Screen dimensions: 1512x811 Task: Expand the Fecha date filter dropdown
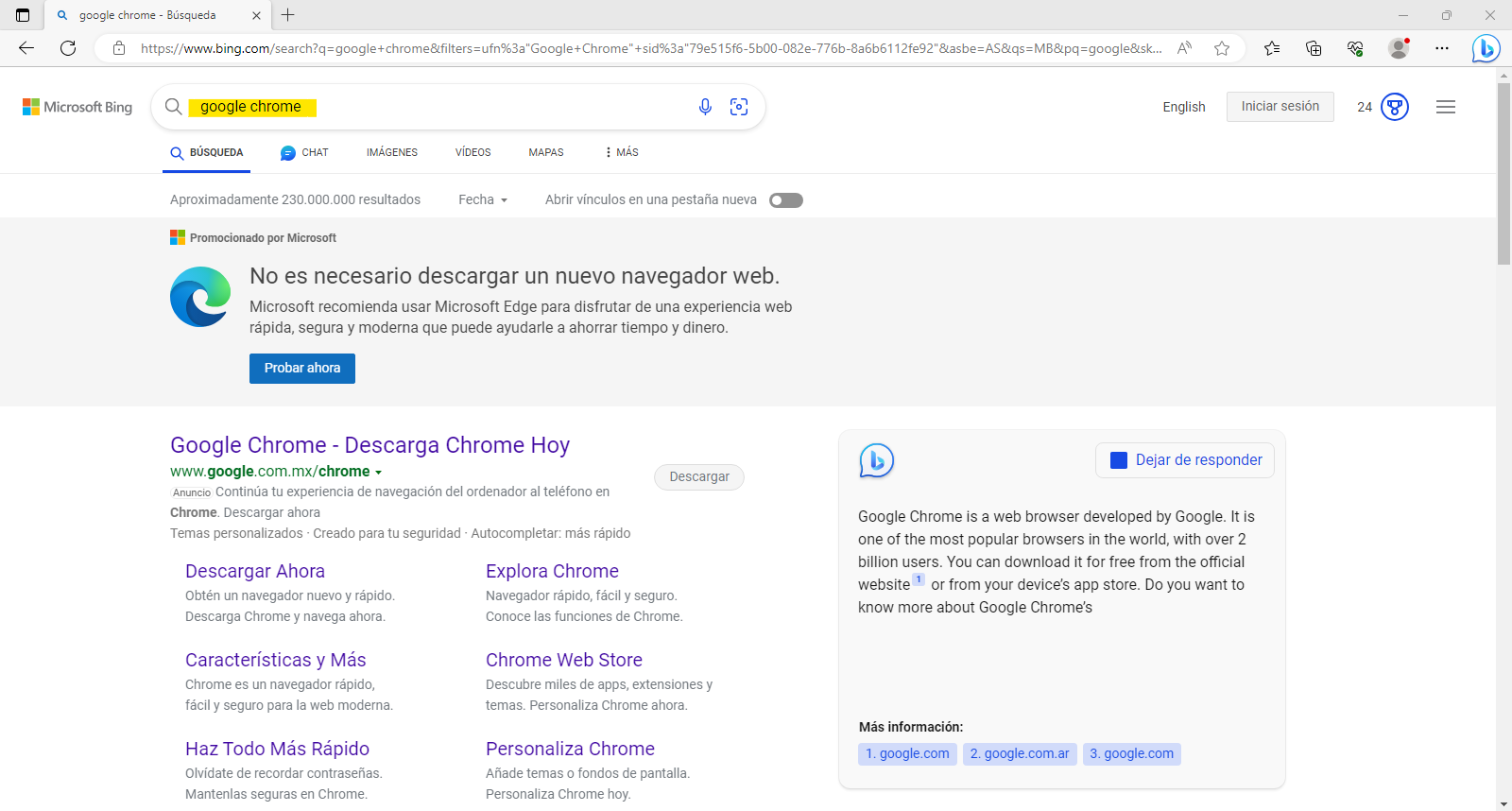click(483, 199)
